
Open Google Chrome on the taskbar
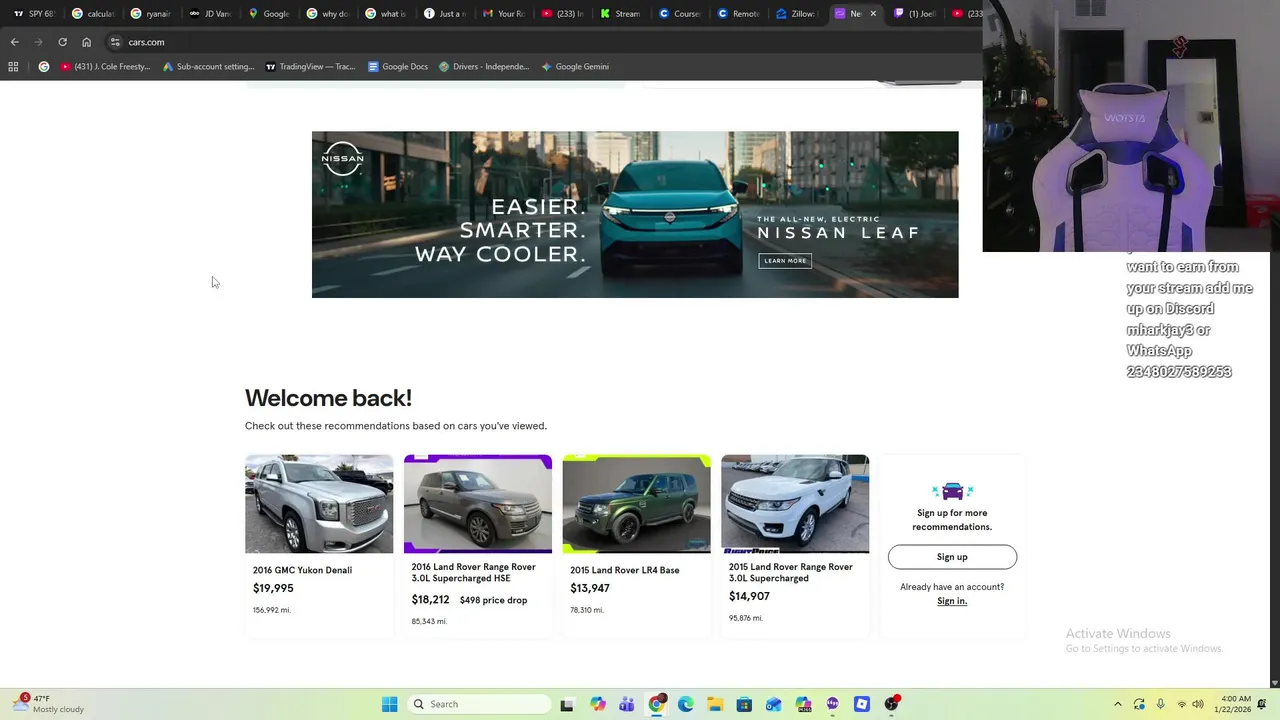tap(656, 704)
